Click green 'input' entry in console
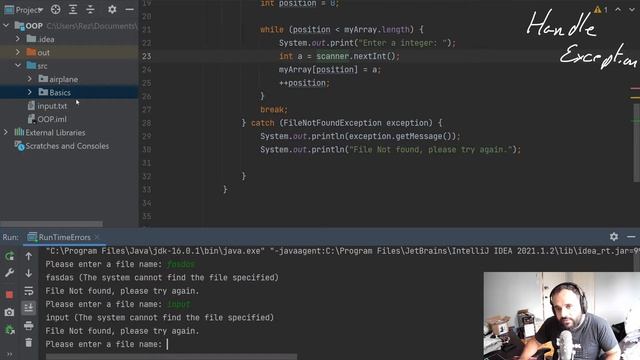The image size is (640, 360). click(x=178, y=304)
